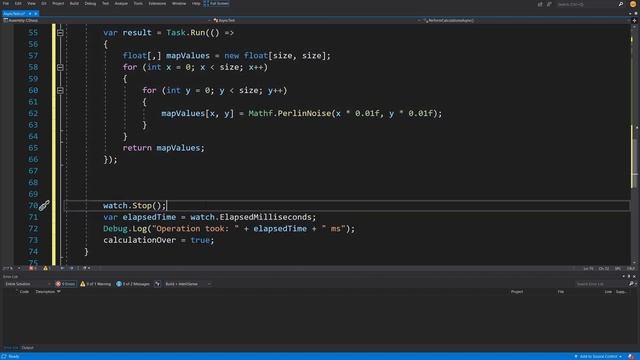Image resolution: width=640 pixels, height=360 pixels.
Task: Open the Git menu
Action: (x=44, y=4)
